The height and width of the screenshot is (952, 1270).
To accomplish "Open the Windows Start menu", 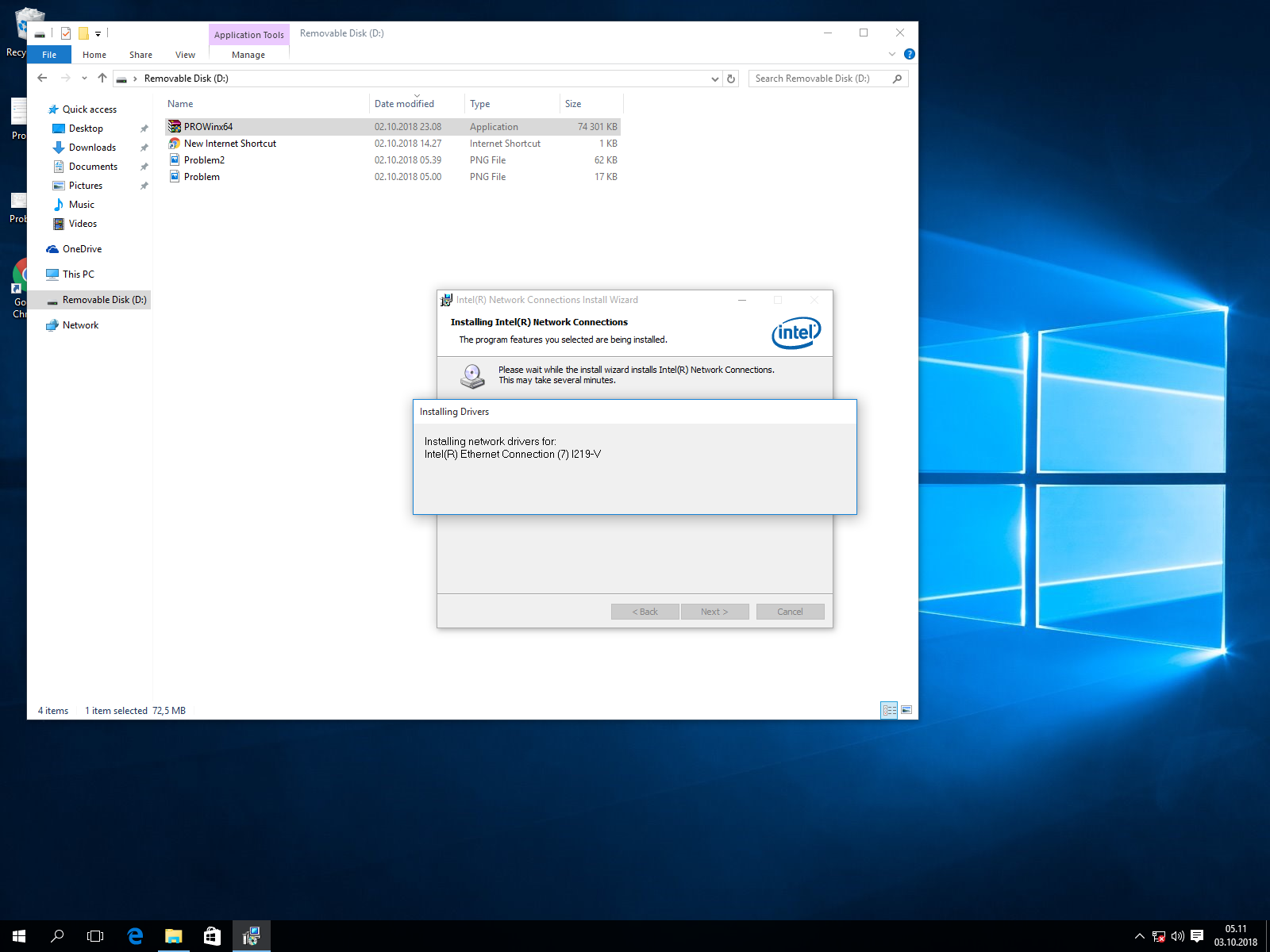I will [19, 936].
